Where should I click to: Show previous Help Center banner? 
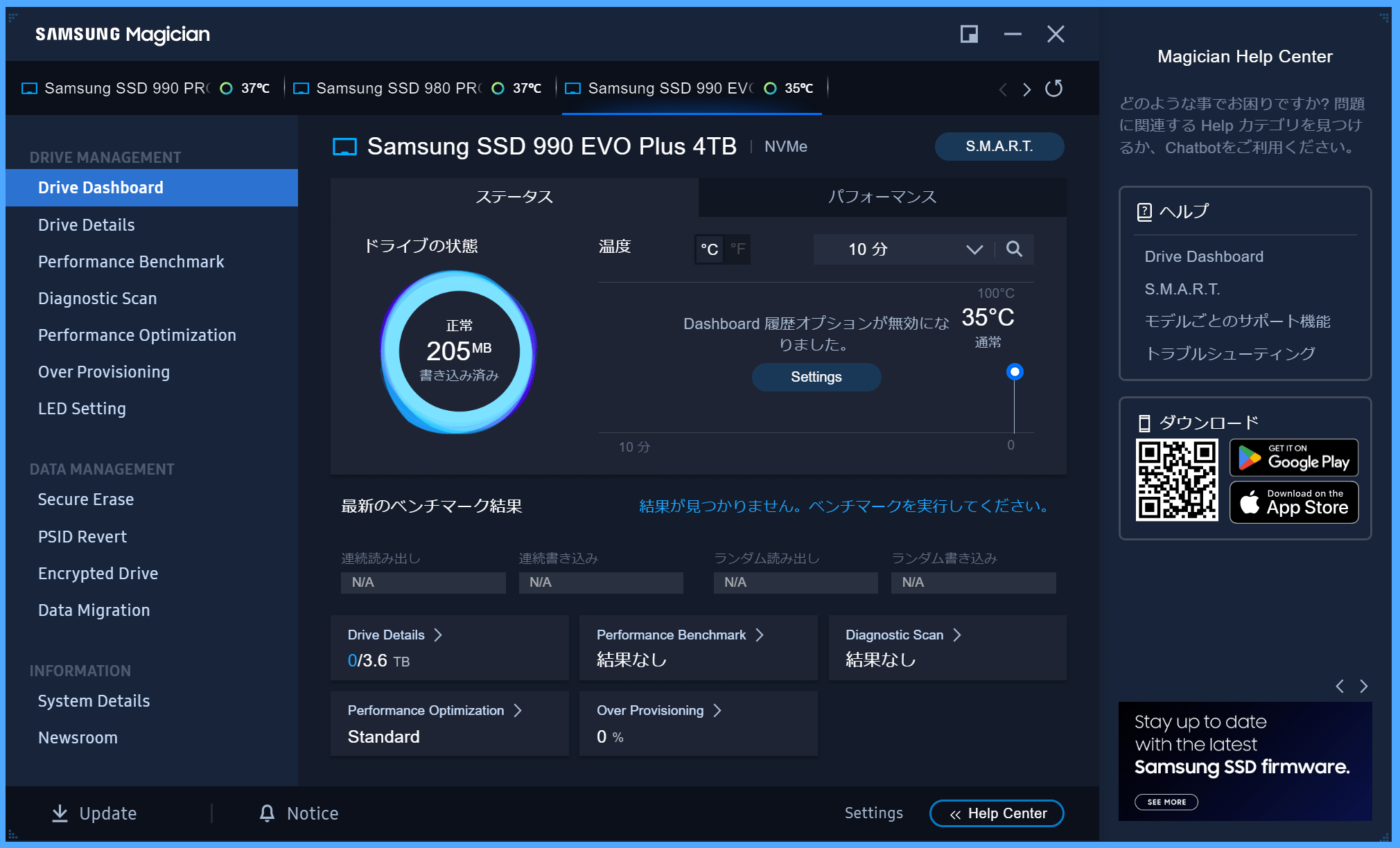click(x=1340, y=687)
